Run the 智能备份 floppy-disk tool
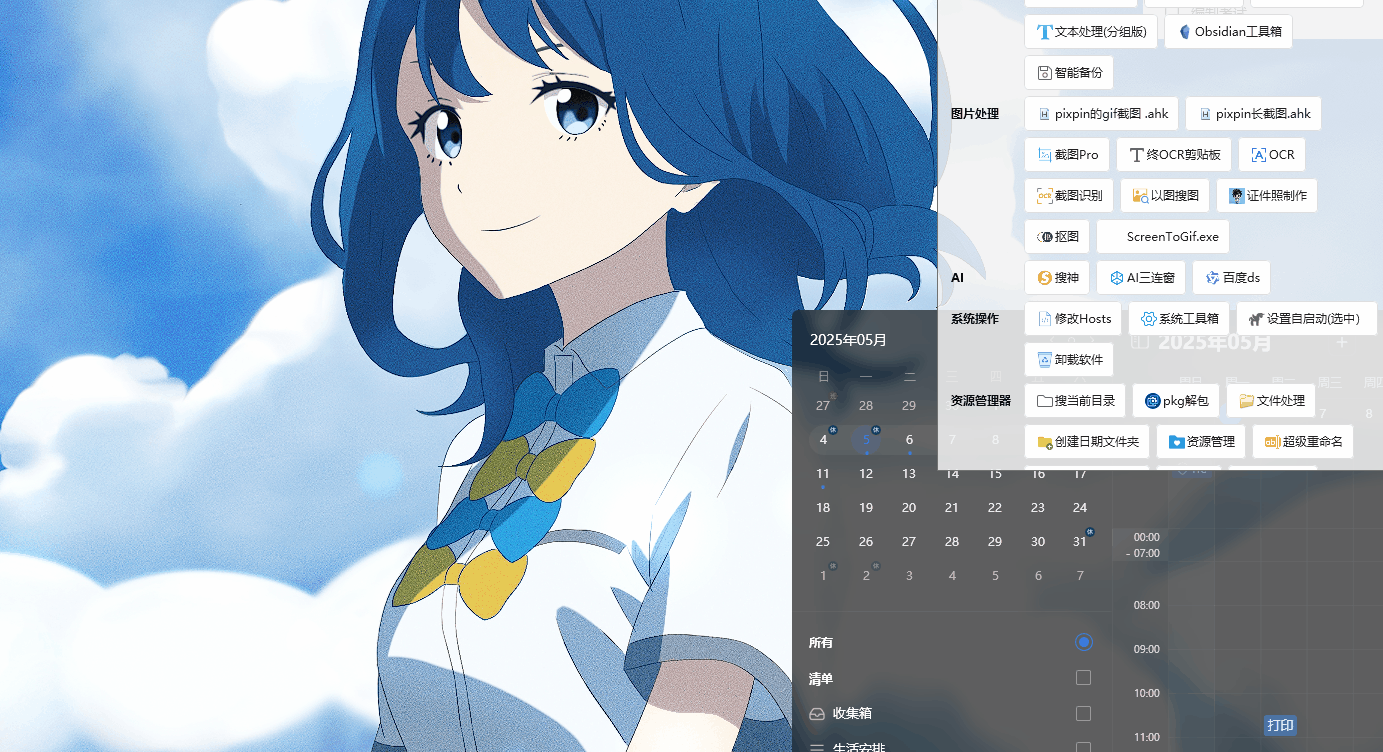This screenshot has width=1383, height=752. (x=1069, y=73)
